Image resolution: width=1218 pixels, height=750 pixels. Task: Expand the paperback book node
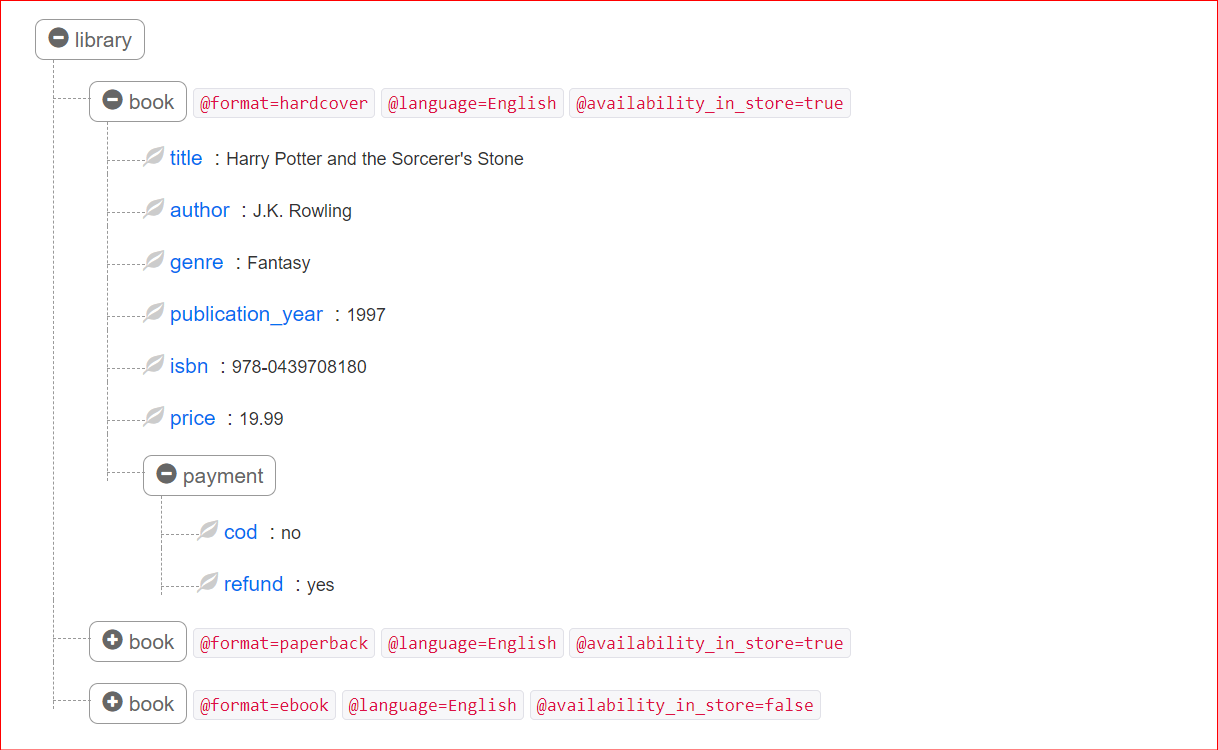click(113, 641)
